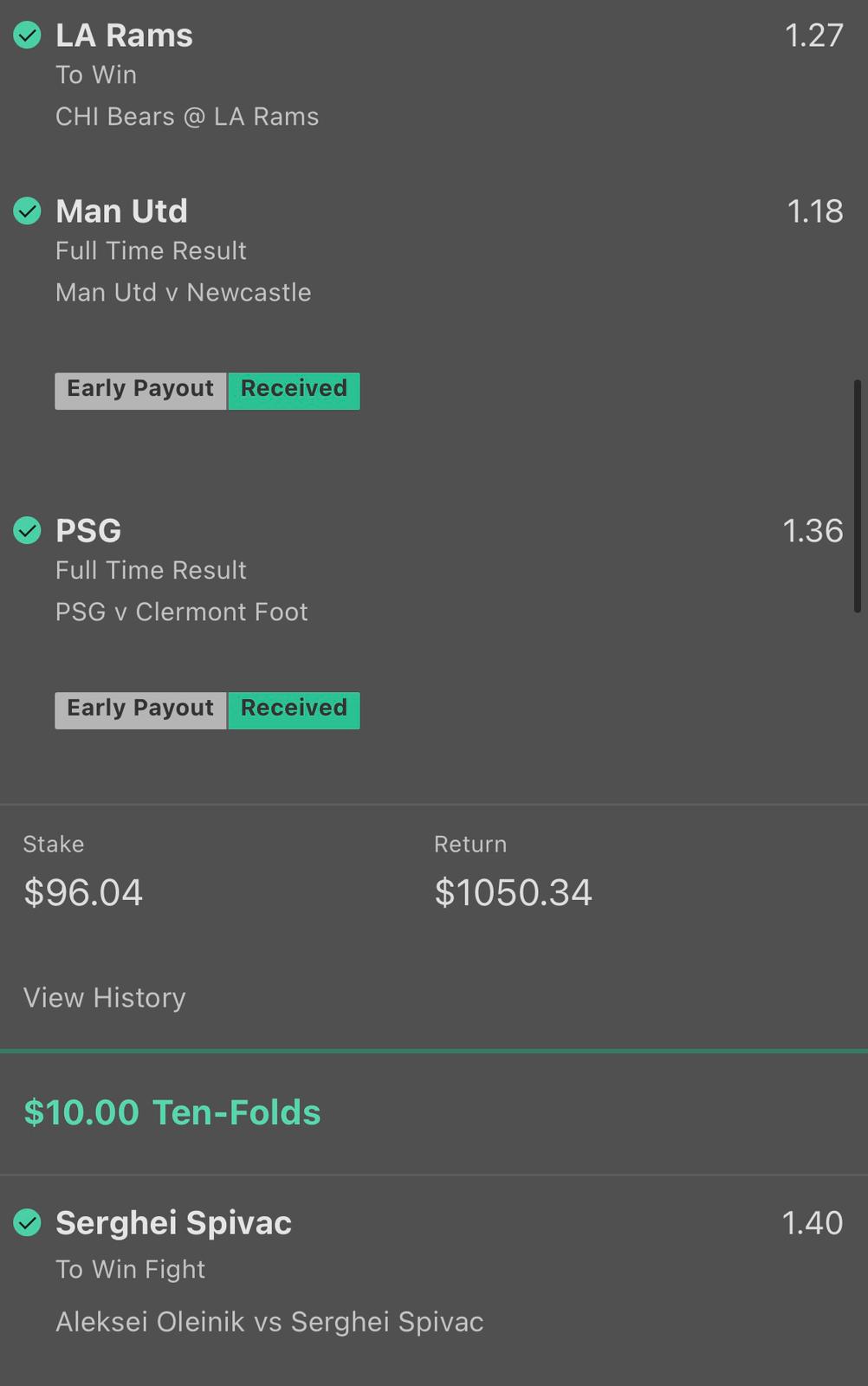Screen dimensions: 868x1386
Task: Click the green checkmark beside PSG
Action: [28, 530]
